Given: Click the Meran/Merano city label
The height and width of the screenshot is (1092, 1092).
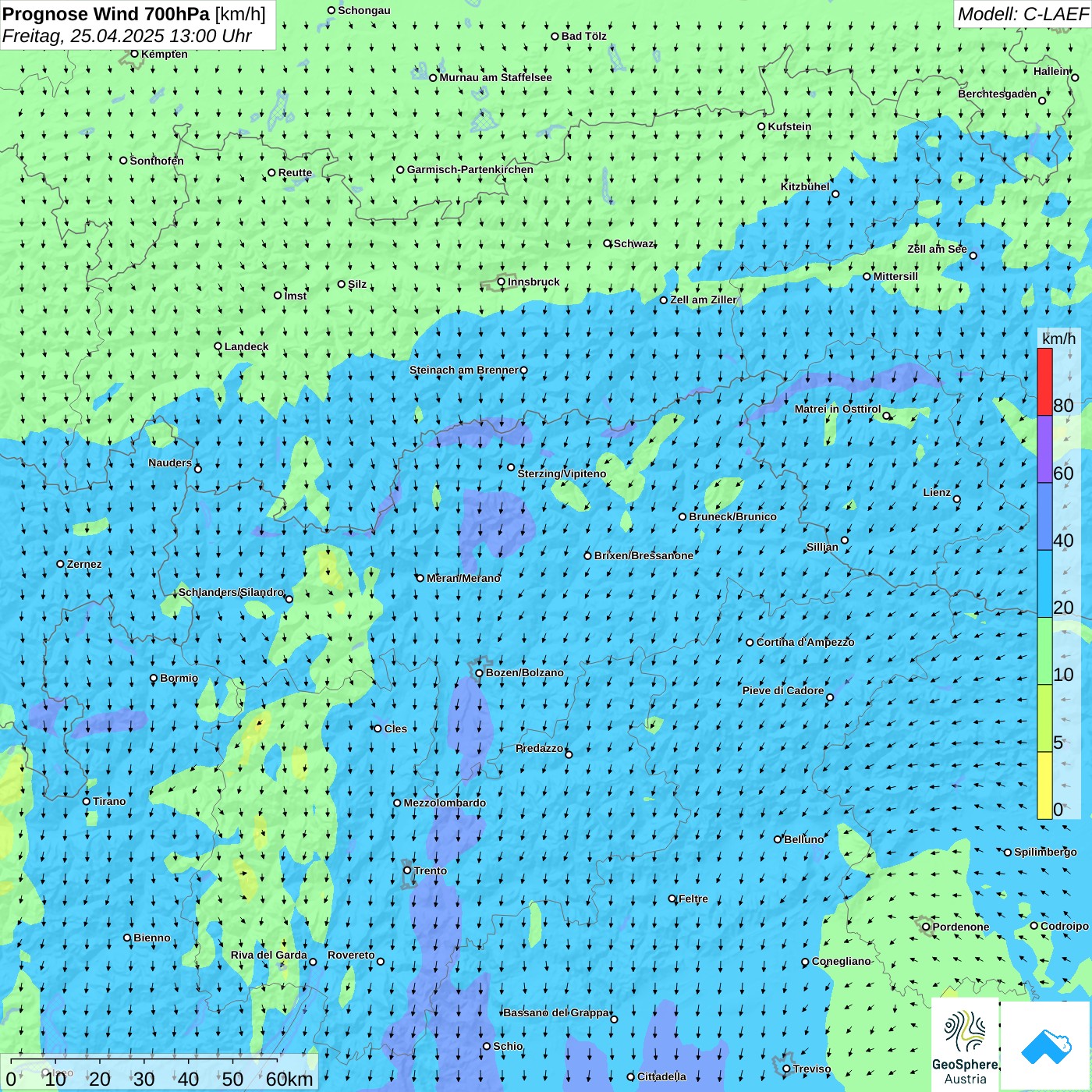Looking at the screenshot, I should (463, 578).
